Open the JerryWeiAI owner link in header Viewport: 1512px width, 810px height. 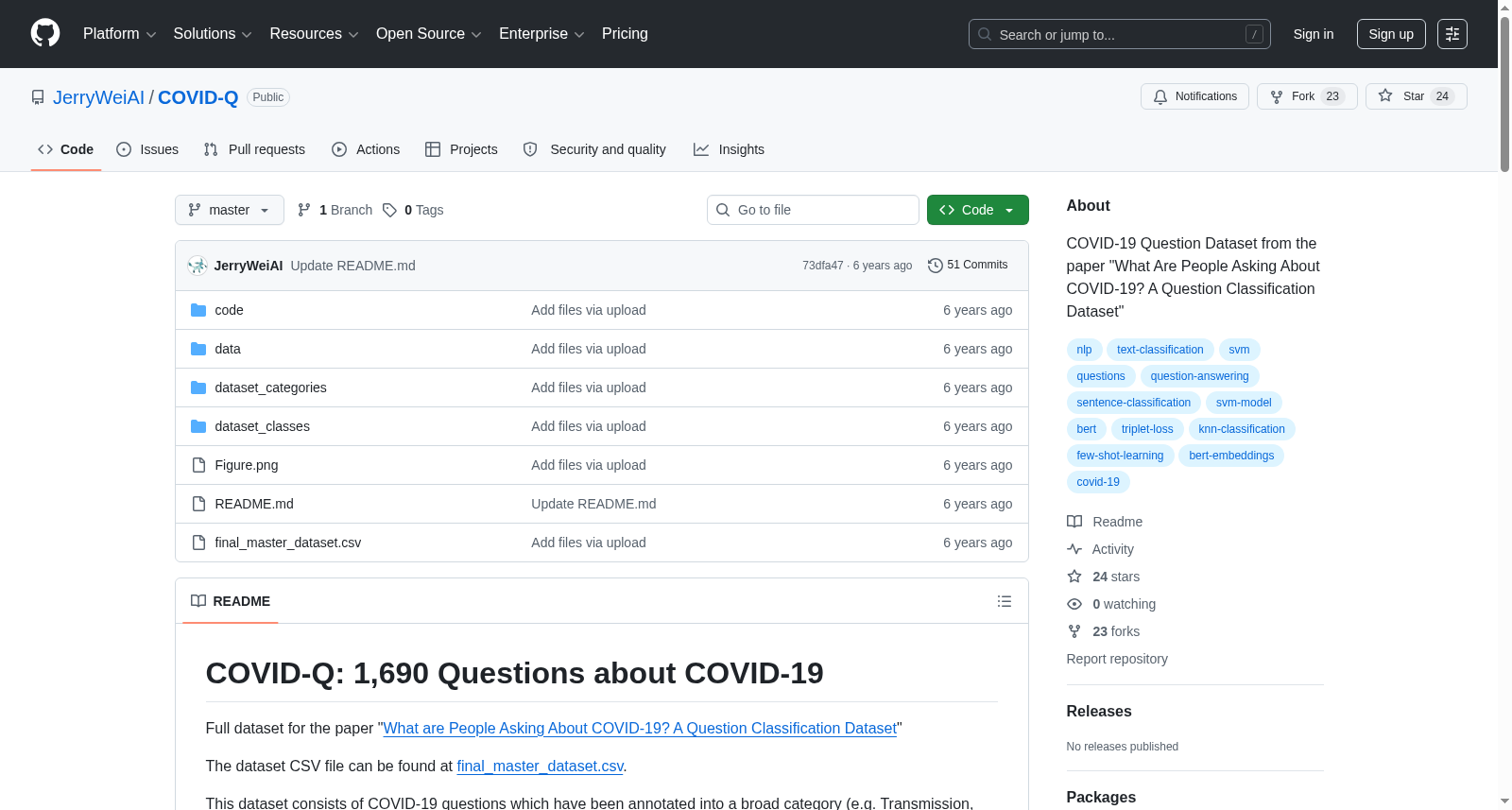(x=98, y=97)
